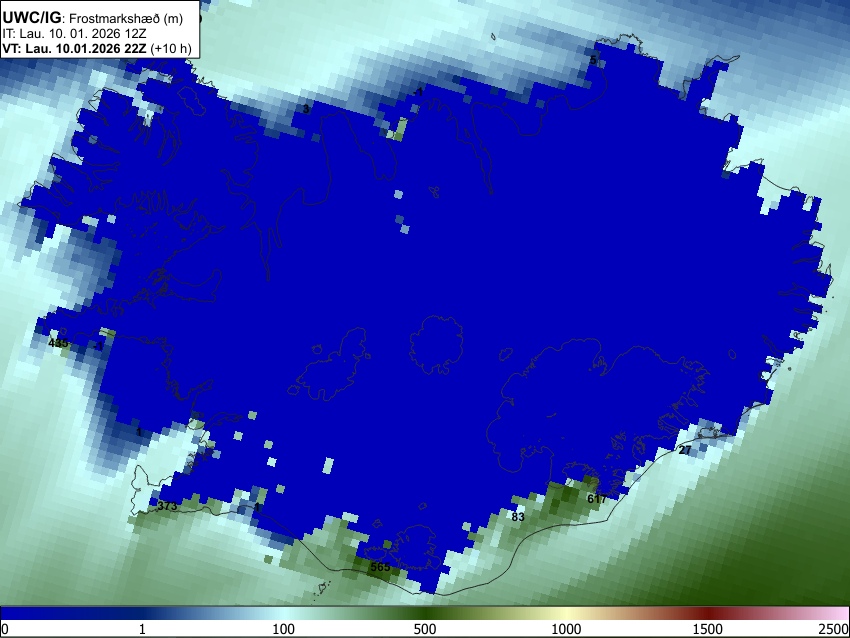The image size is (850, 638).
Task: Click the color scale tick label 1500
Action: coord(708,629)
